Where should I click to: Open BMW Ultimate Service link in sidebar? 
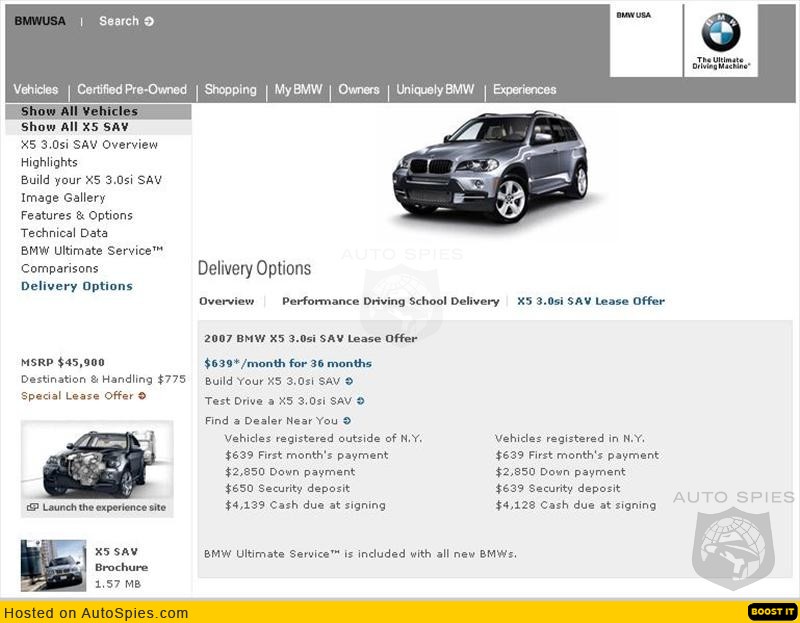pyautogui.click(x=92, y=251)
